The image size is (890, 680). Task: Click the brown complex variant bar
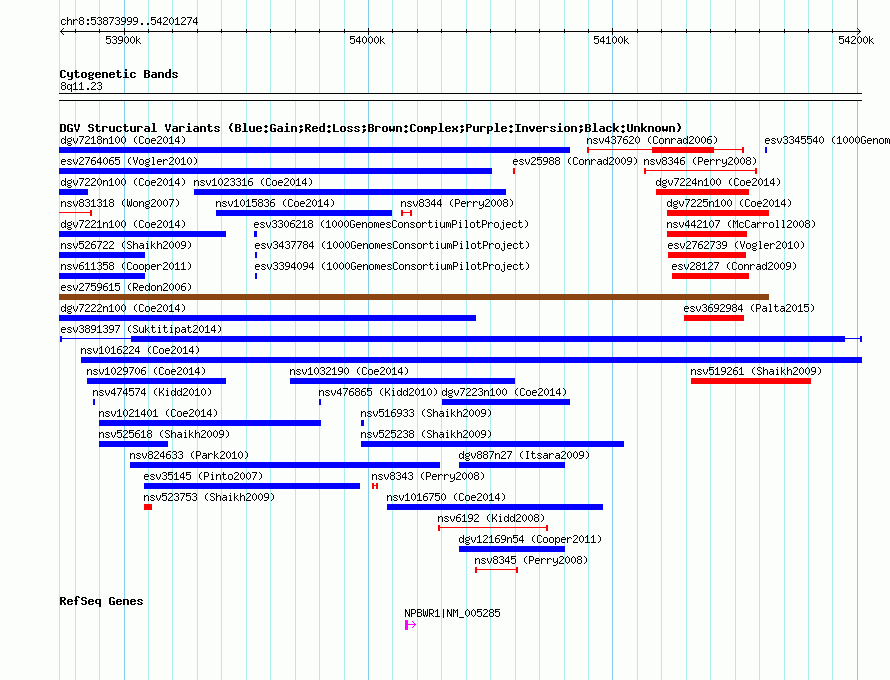tap(414, 297)
